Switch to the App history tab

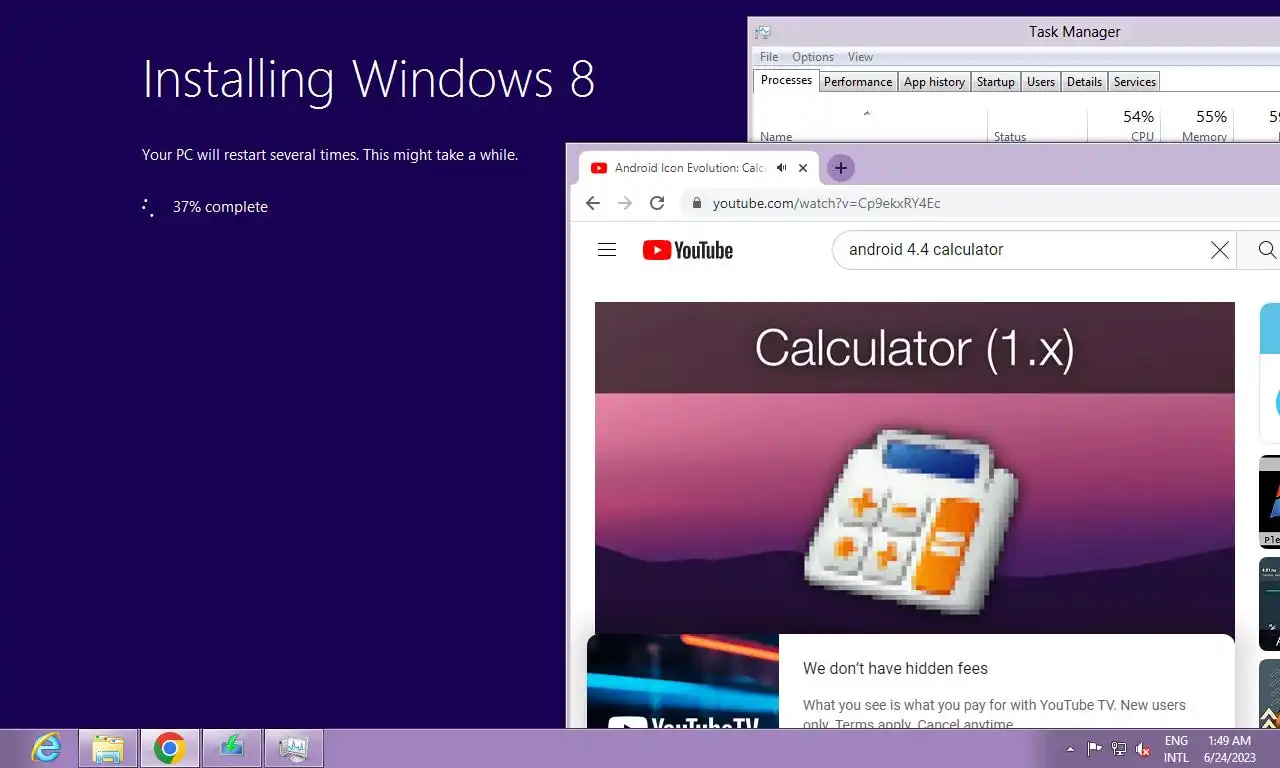tap(934, 82)
